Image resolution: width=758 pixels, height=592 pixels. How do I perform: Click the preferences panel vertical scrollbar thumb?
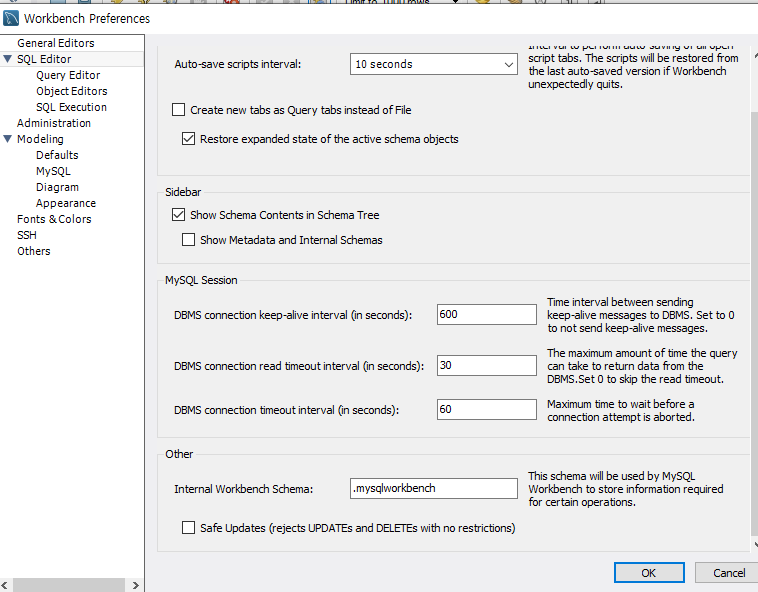(x=755, y=324)
